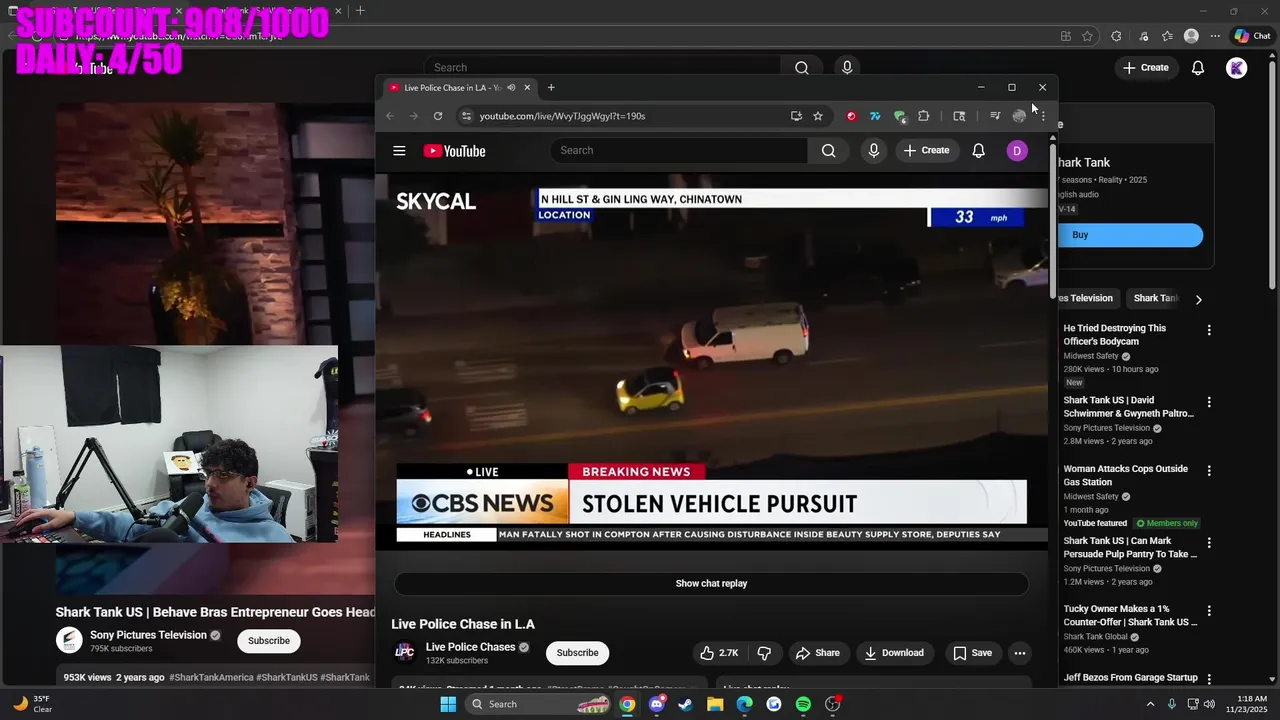
Task: Open options for Woman Attacks Cops video
Action: [x=1209, y=470]
